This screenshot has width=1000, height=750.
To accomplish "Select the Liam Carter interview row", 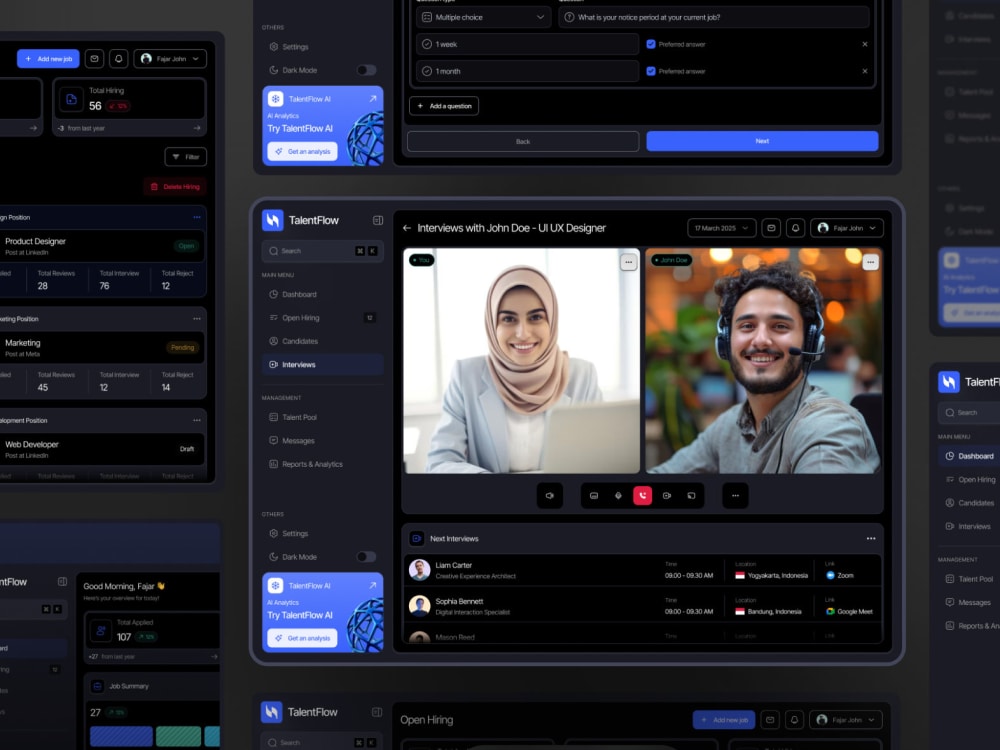I will click(x=643, y=571).
